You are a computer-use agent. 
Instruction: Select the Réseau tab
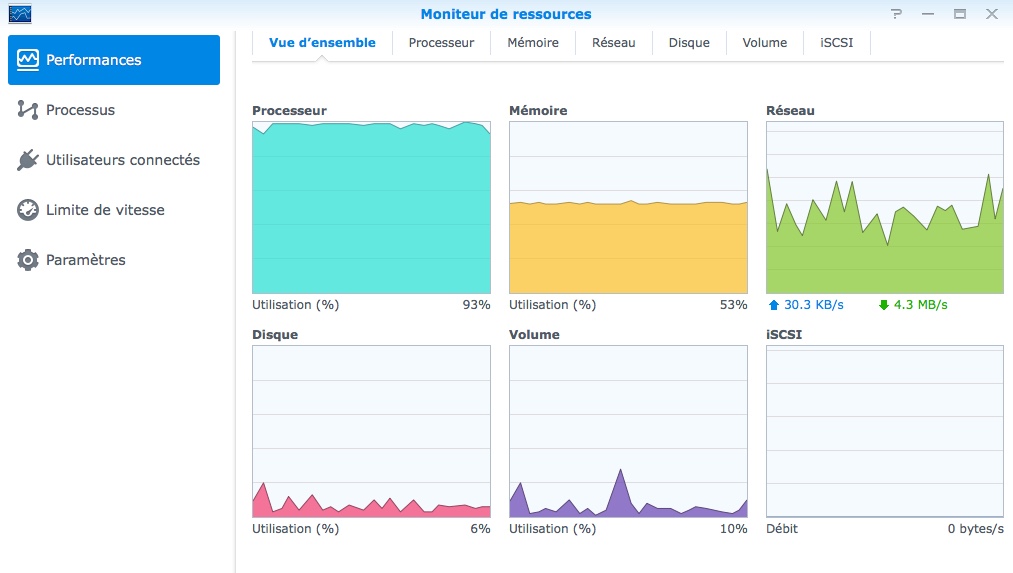click(613, 43)
